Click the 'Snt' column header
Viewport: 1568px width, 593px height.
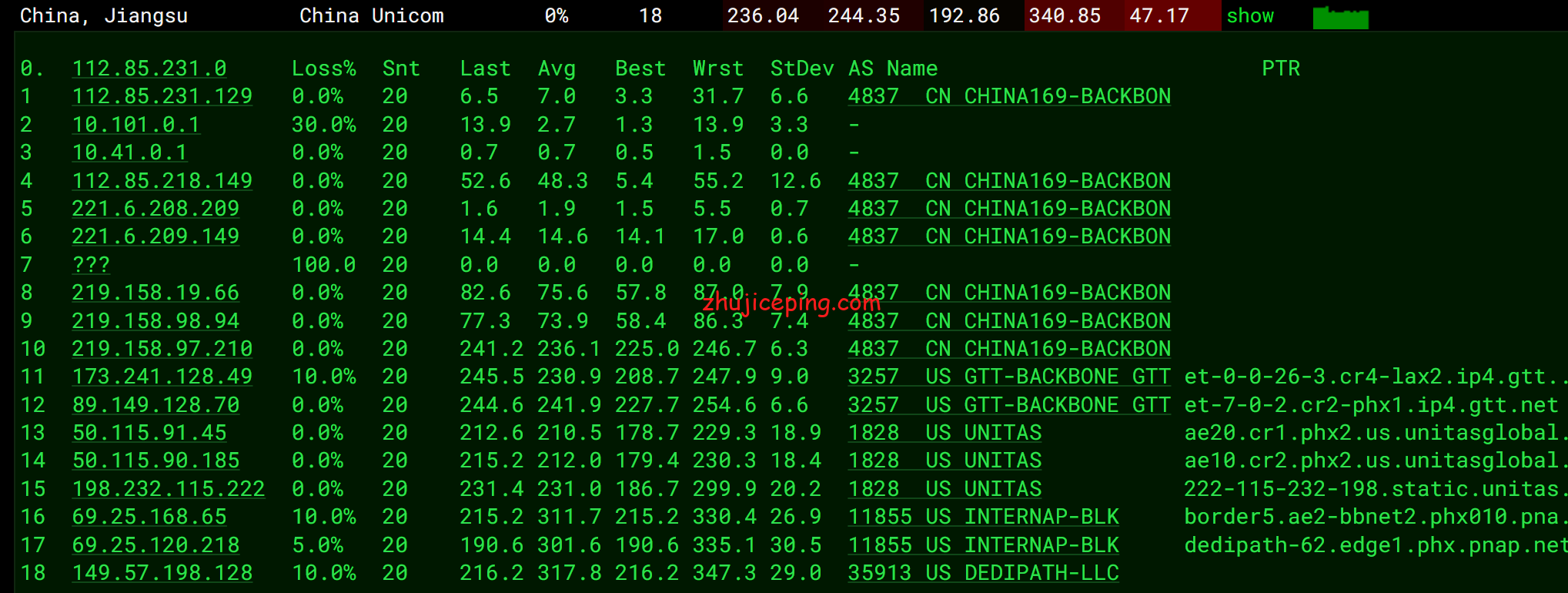click(401, 69)
